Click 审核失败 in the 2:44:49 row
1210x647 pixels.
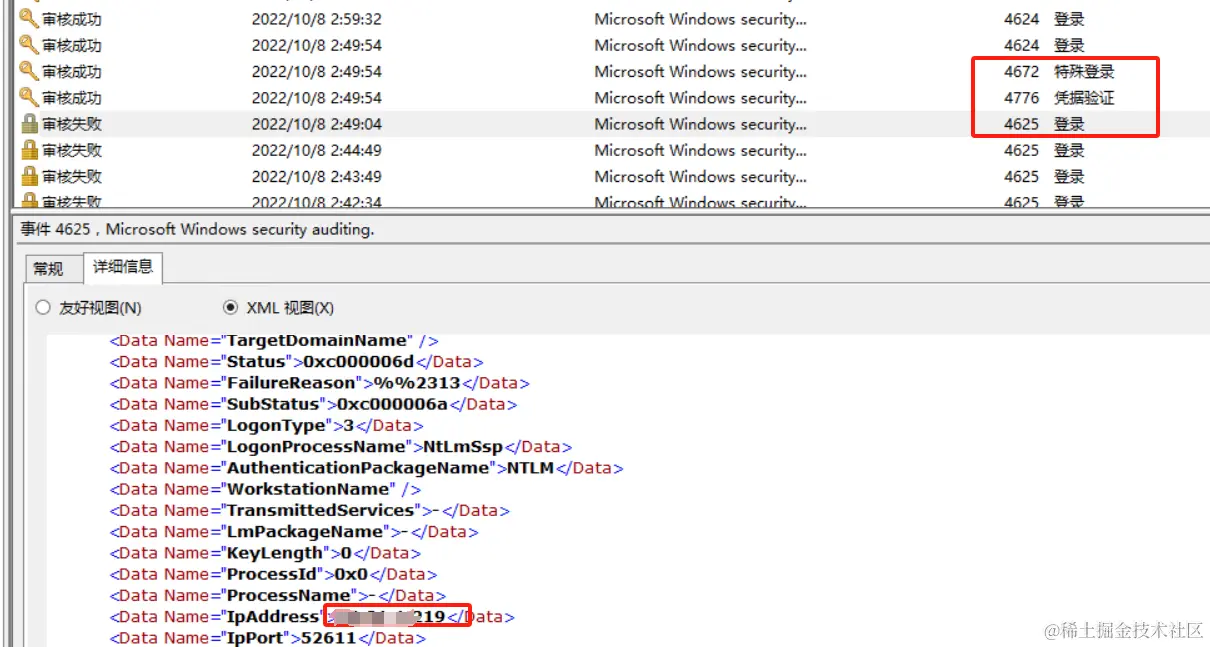[x=72, y=150]
